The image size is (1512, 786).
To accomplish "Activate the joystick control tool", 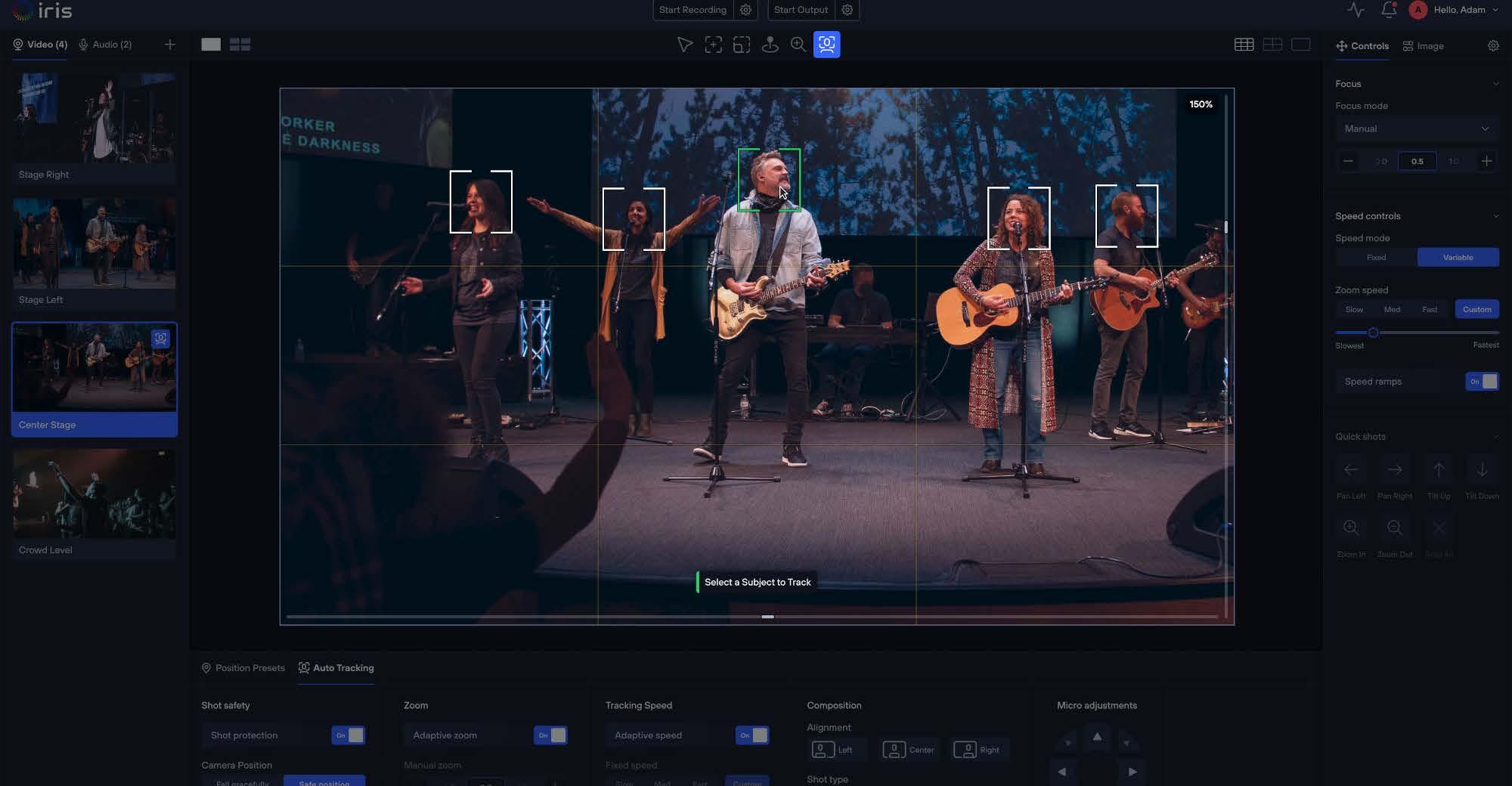I will point(770,45).
